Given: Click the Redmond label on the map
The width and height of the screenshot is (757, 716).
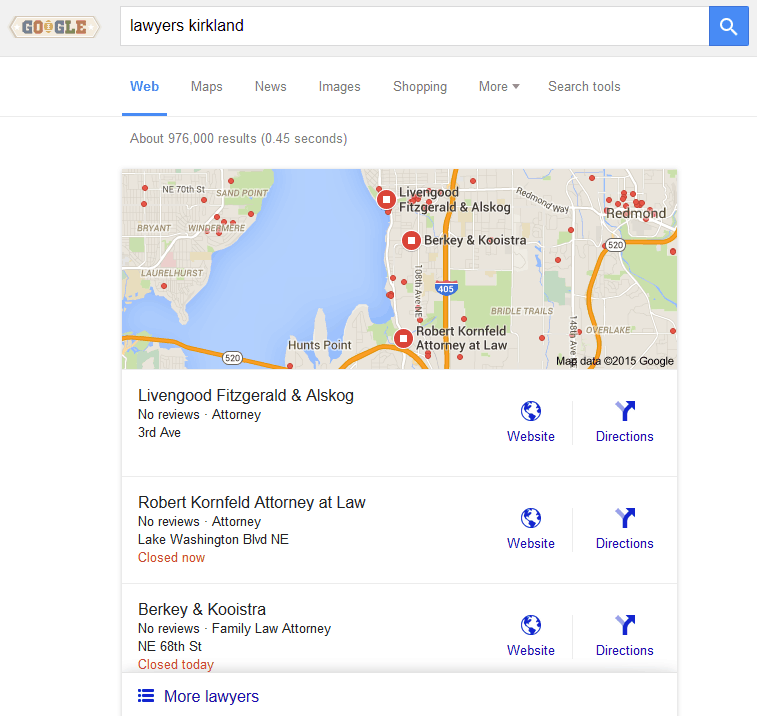Looking at the screenshot, I should tap(636, 213).
